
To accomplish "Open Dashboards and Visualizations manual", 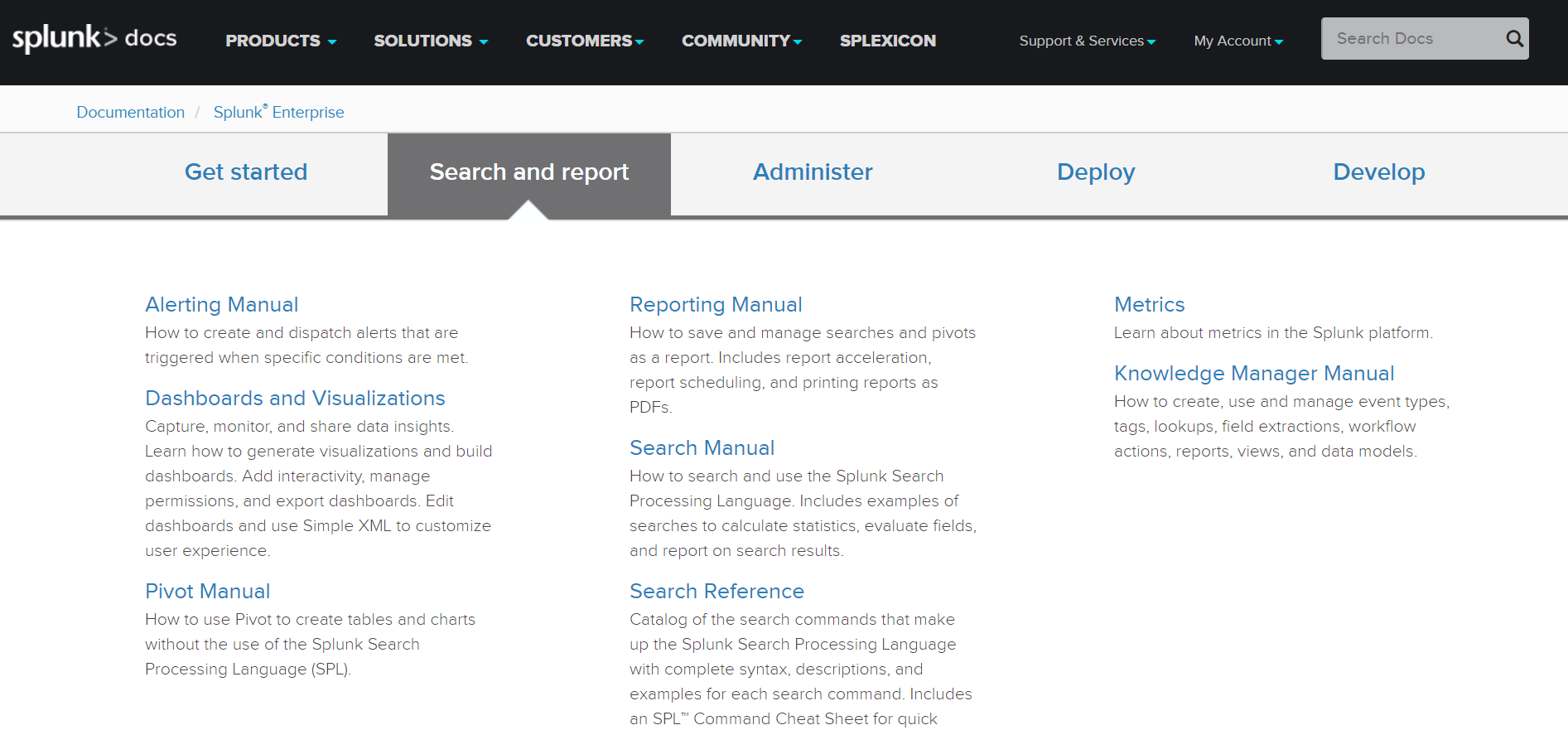I will pyautogui.click(x=295, y=399).
